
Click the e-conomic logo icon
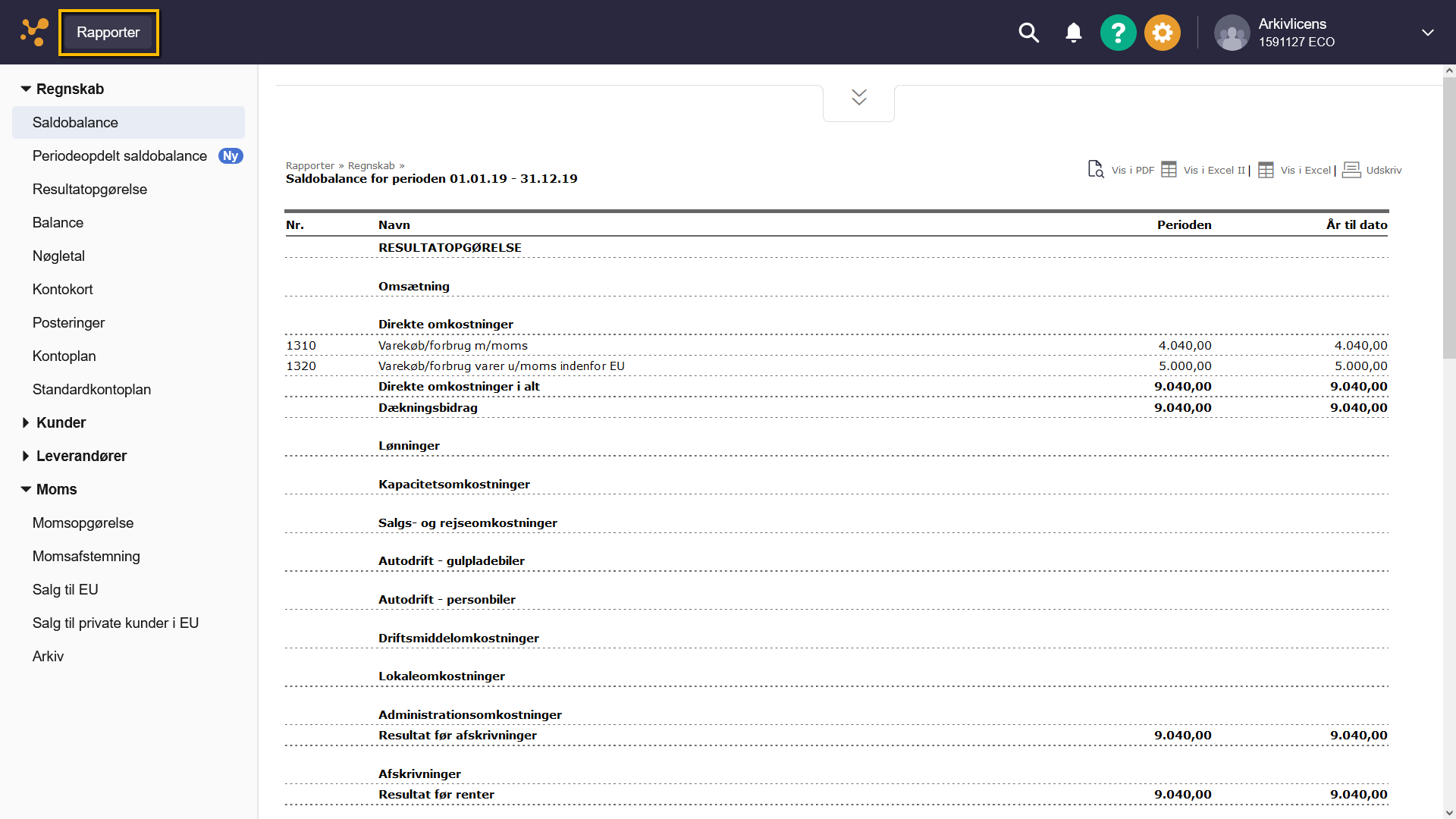click(x=34, y=32)
